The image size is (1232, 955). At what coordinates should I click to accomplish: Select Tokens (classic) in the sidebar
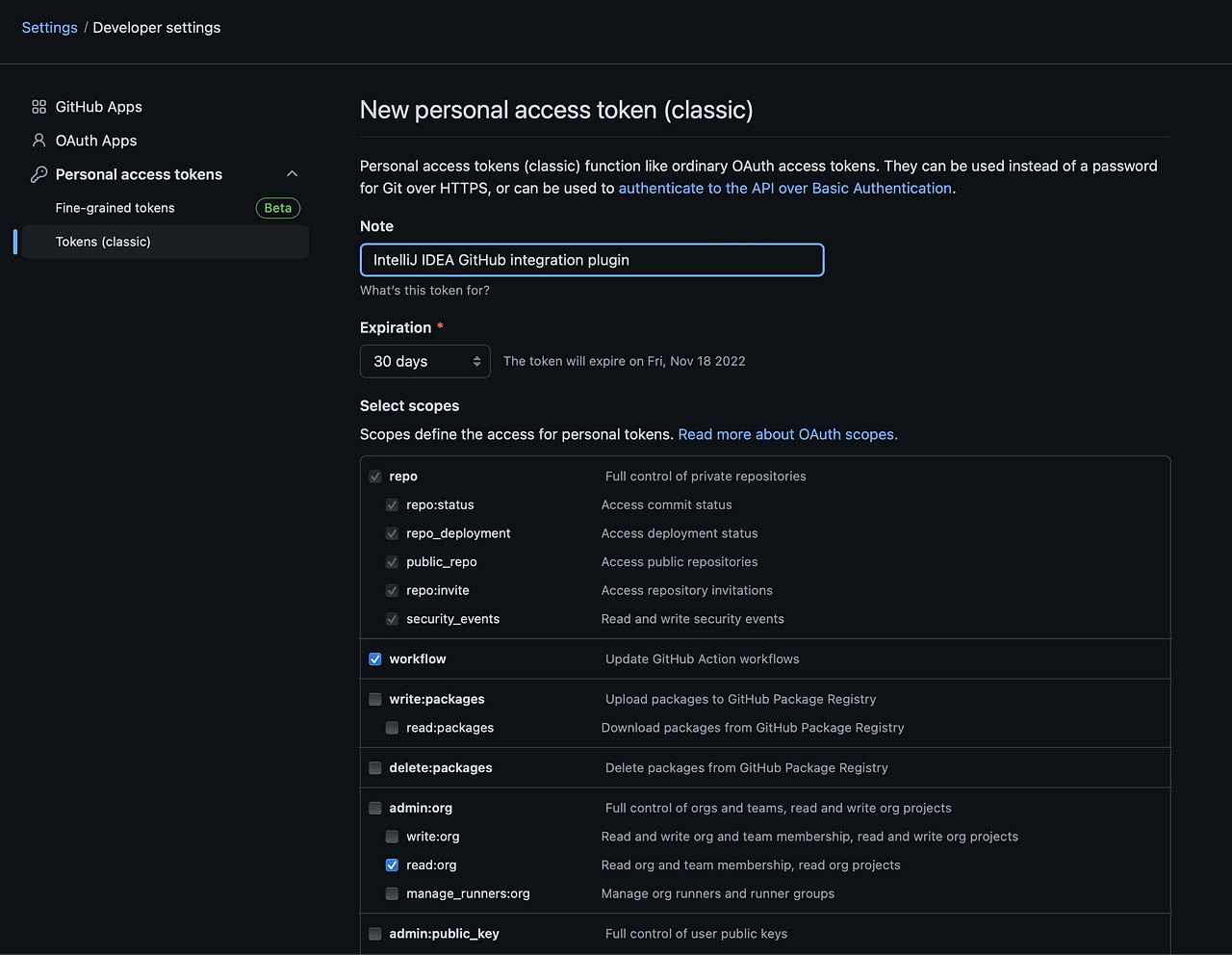(x=103, y=242)
